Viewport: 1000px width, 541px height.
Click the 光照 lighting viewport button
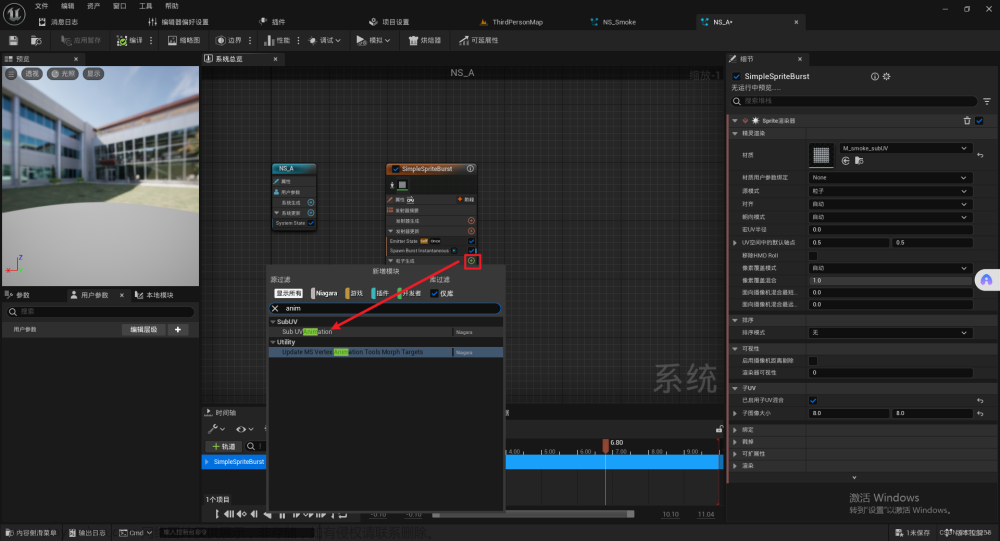(x=62, y=74)
